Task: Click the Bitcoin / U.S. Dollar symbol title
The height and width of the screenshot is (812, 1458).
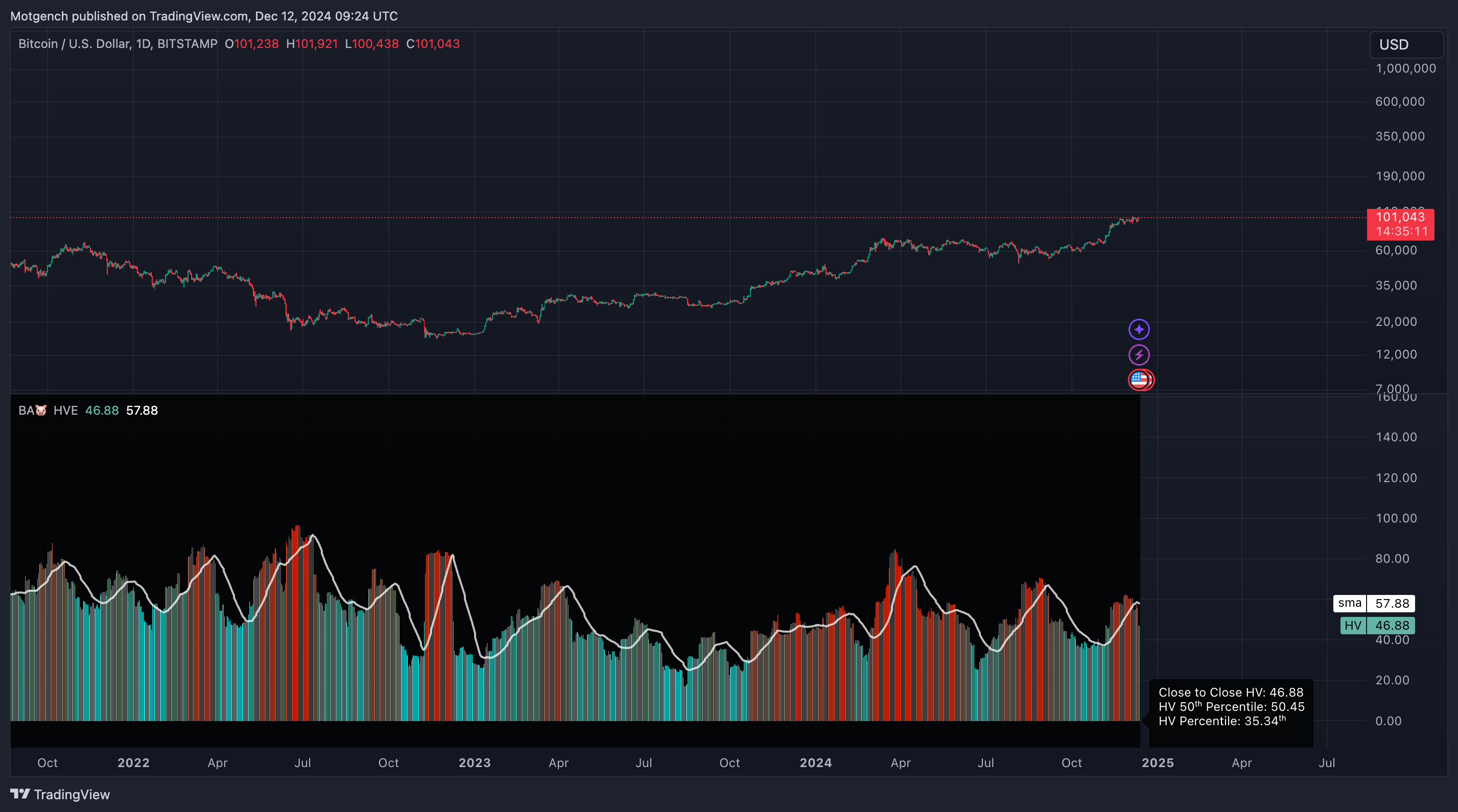Action: point(117,44)
